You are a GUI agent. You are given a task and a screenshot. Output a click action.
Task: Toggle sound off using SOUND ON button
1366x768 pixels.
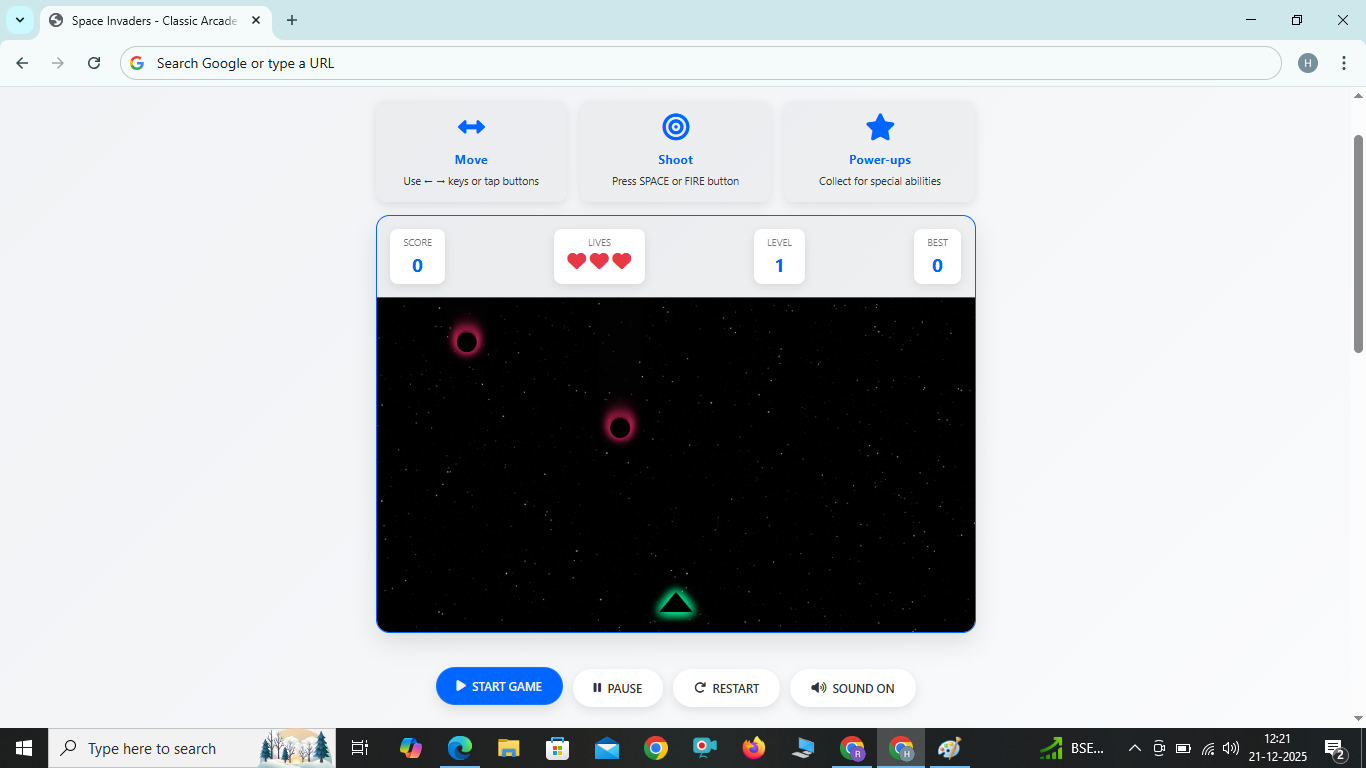coord(853,687)
